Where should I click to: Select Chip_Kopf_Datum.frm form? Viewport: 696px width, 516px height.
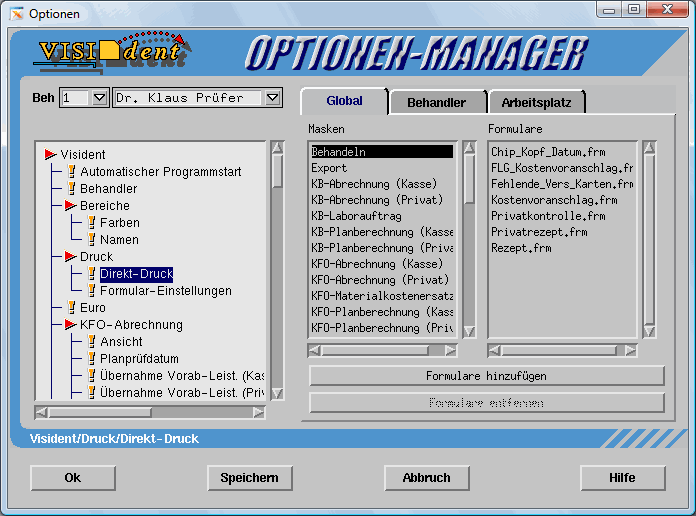coord(562,152)
